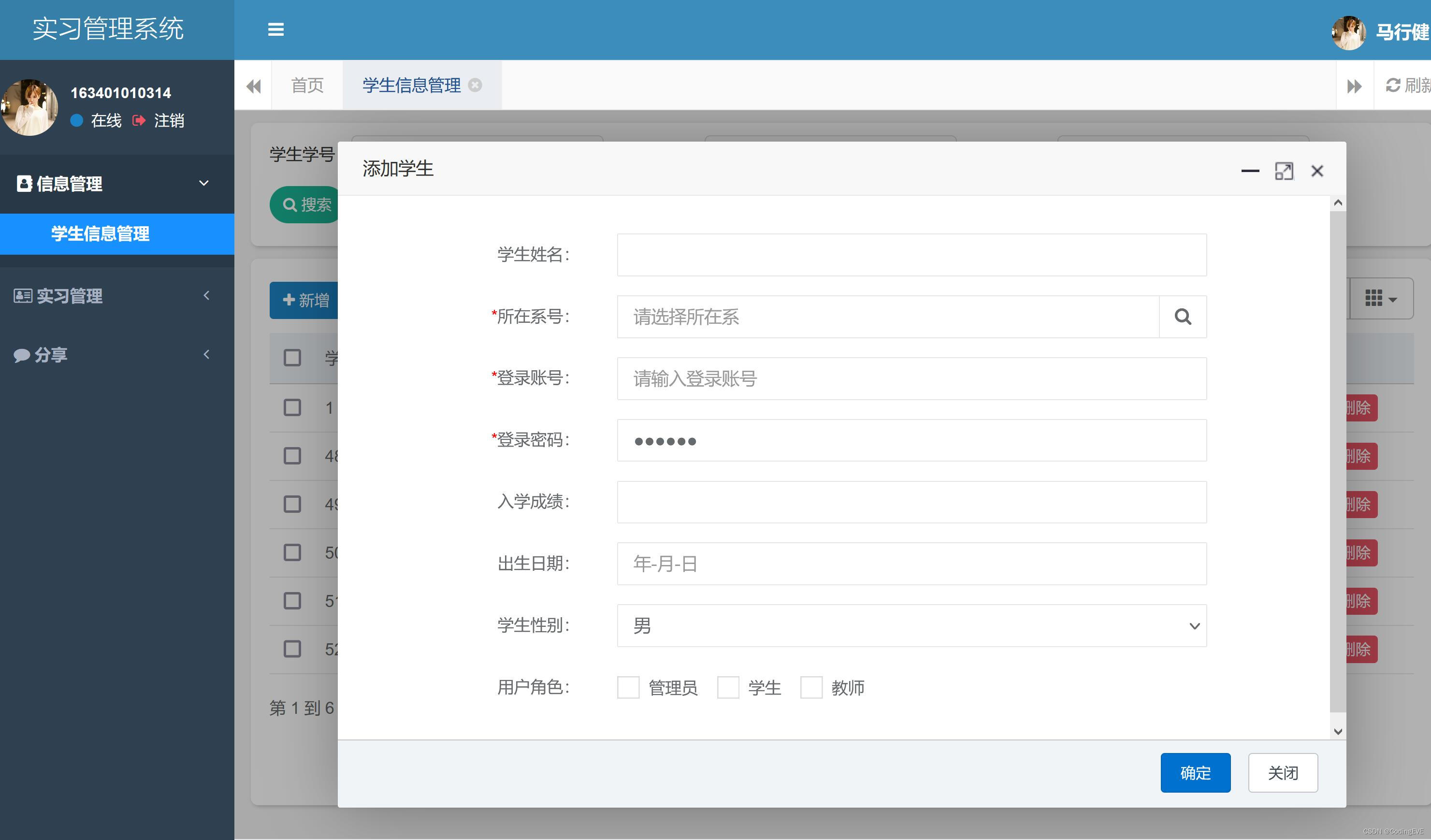Switch to the 首页 tab
Image resolution: width=1431 pixels, height=840 pixels.
click(x=307, y=85)
